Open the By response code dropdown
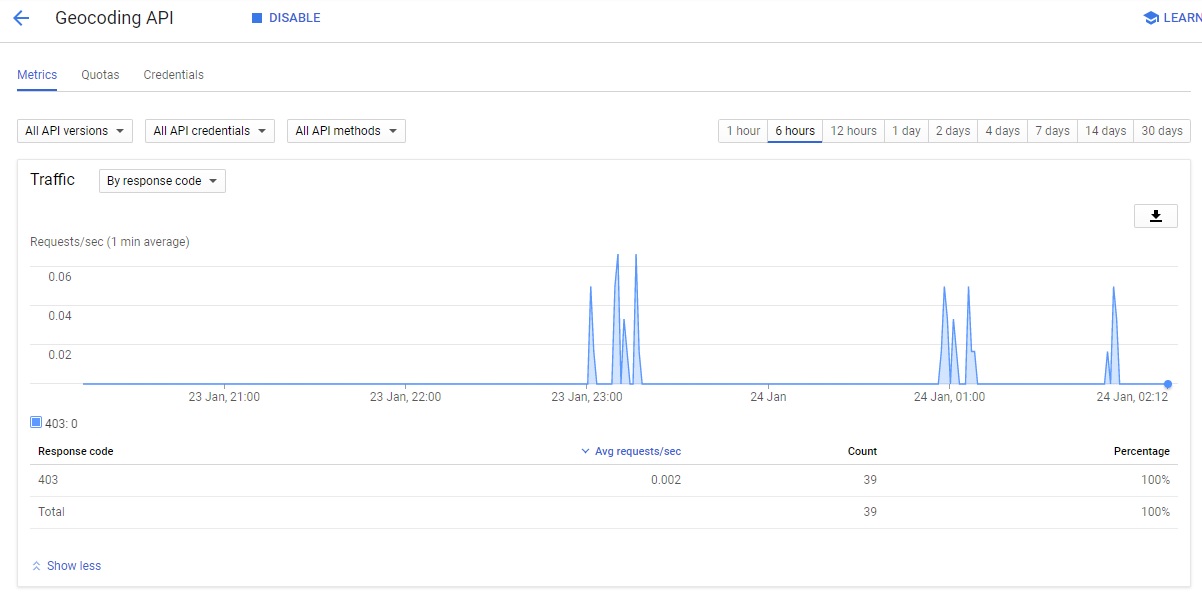Image resolution: width=1202 pixels, height=611 pixels. (x=161, y=181)
